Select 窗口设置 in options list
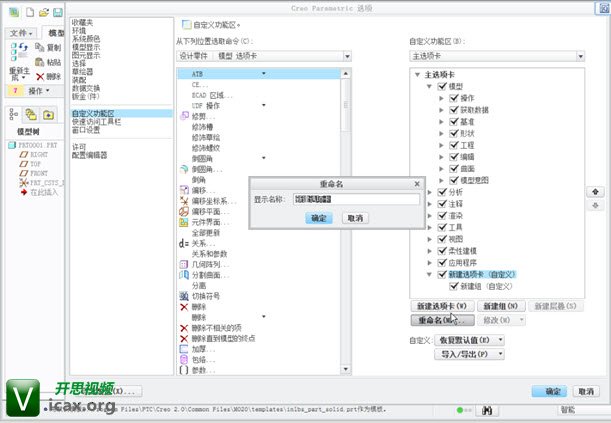 click(86, 130)
